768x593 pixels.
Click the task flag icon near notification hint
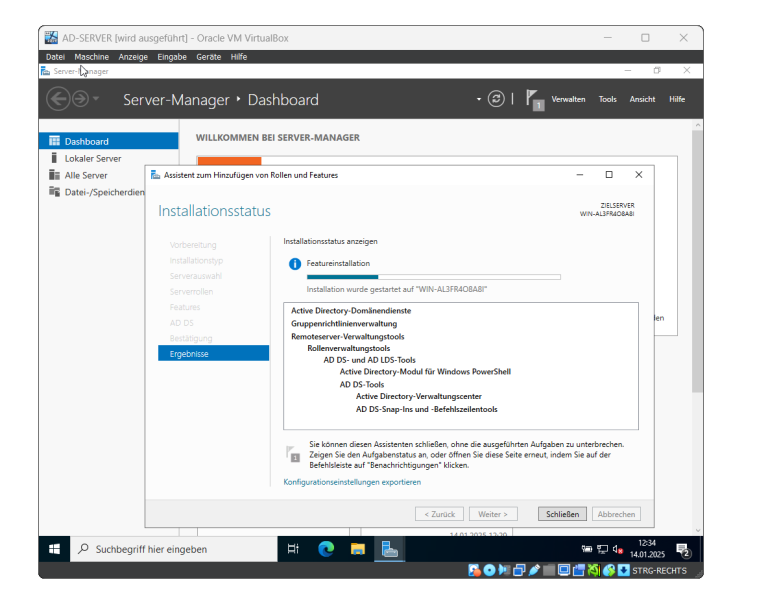[293, 453]
